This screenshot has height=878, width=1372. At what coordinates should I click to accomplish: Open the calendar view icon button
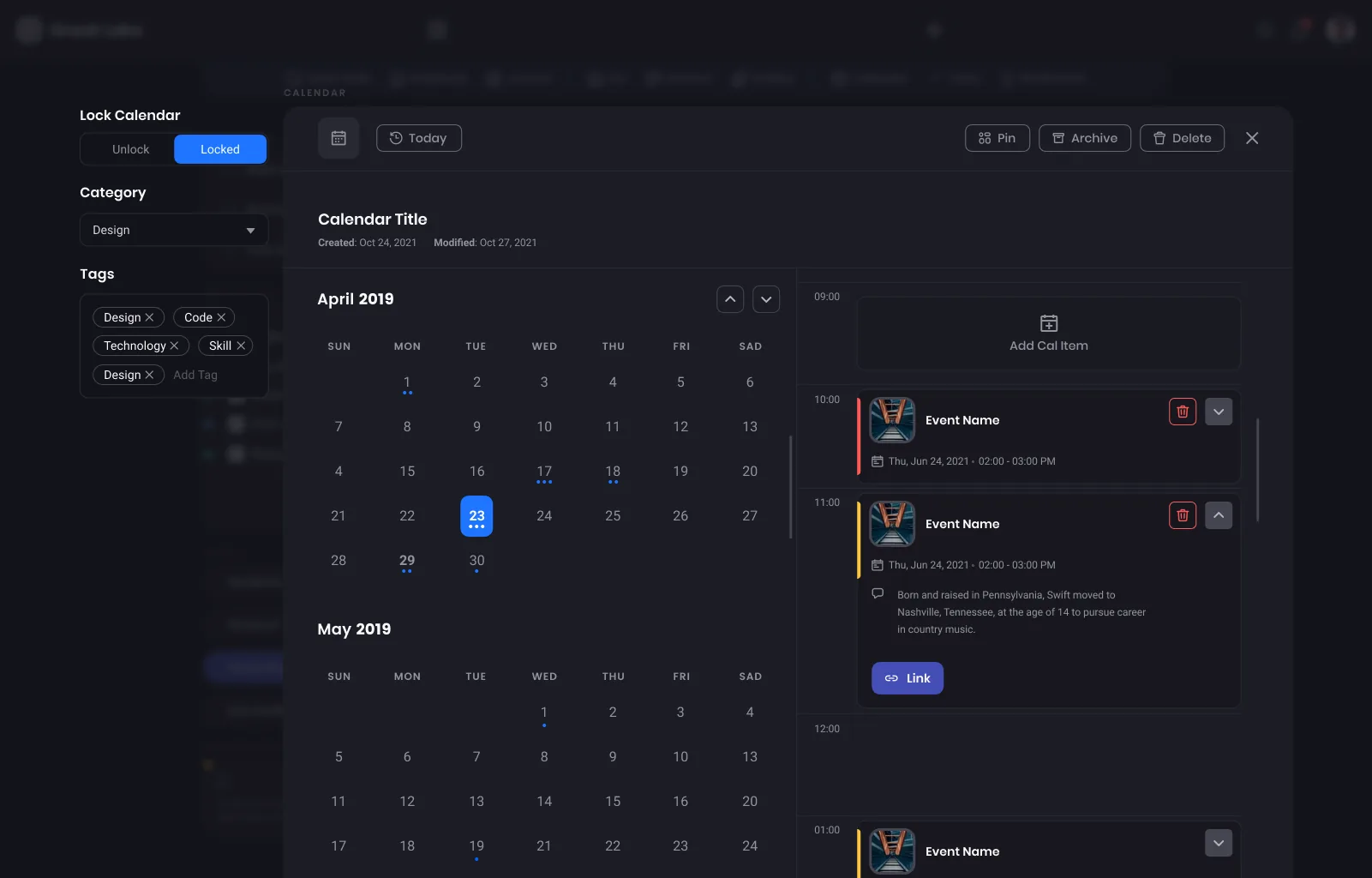[x=339, y=138]
